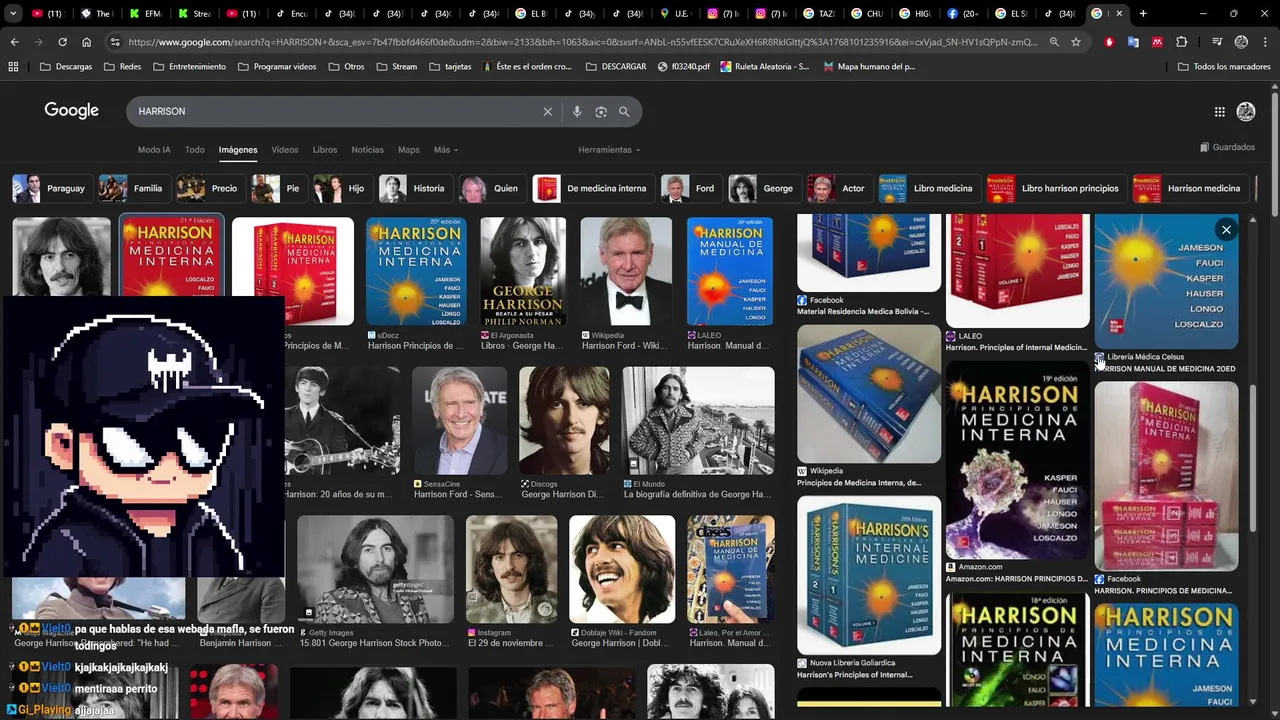The height and width of the screenshot is (720, 1280).
Task: Open the Ruleta Aleatoria bookmark
Action: [x=765, y=67]
